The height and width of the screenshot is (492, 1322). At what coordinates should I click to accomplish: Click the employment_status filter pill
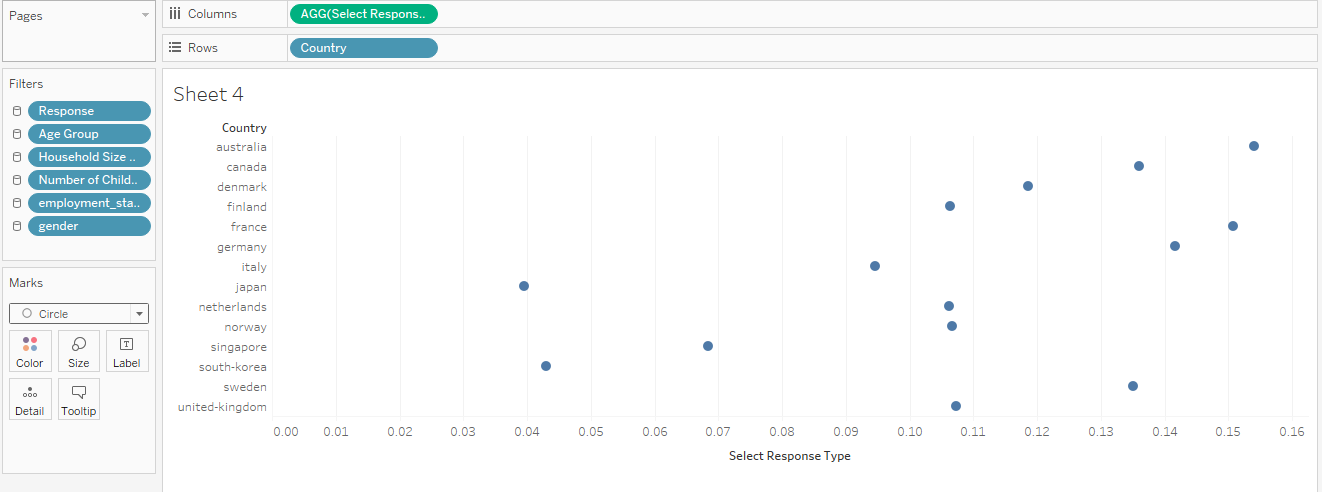pyautogui.click(x=89, y=203)
